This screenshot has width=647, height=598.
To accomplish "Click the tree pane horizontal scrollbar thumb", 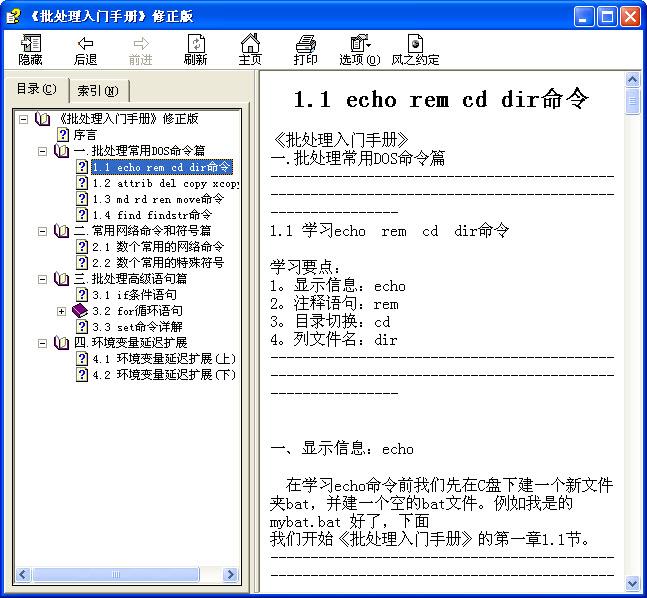I will point(116,574).
